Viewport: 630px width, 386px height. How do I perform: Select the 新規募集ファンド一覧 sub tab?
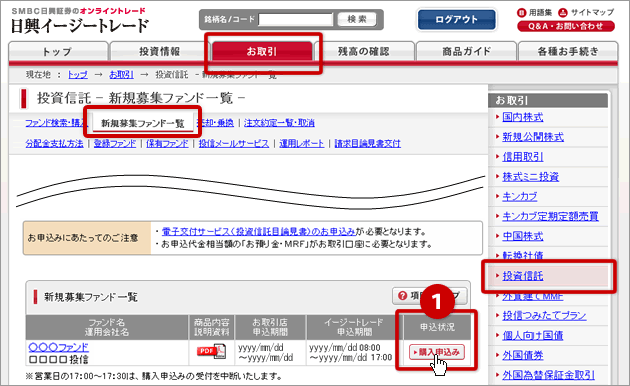143,123
